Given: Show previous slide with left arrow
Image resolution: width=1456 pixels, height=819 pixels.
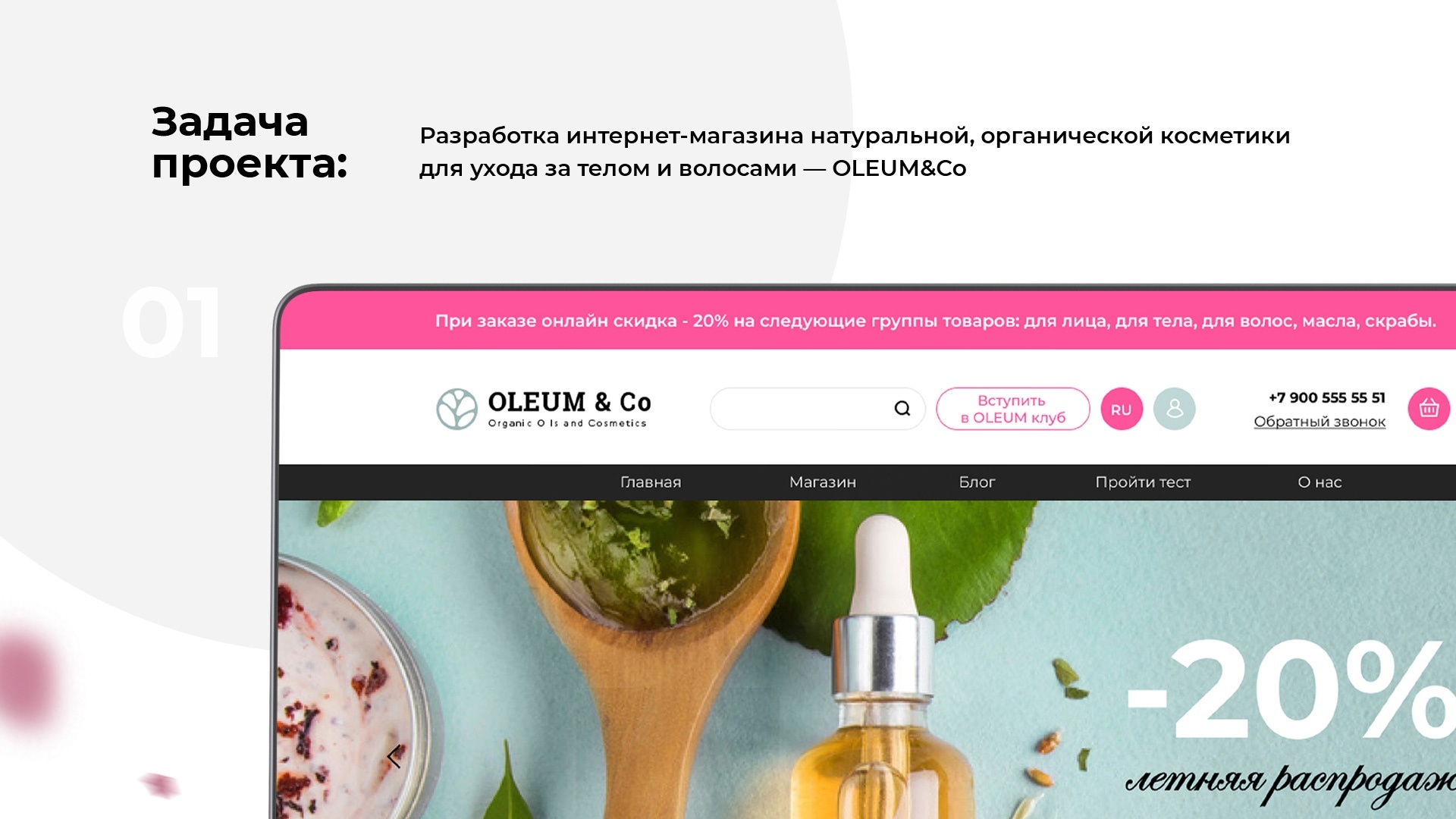Looking at the screenshot, I should click(x=394, y=756).
